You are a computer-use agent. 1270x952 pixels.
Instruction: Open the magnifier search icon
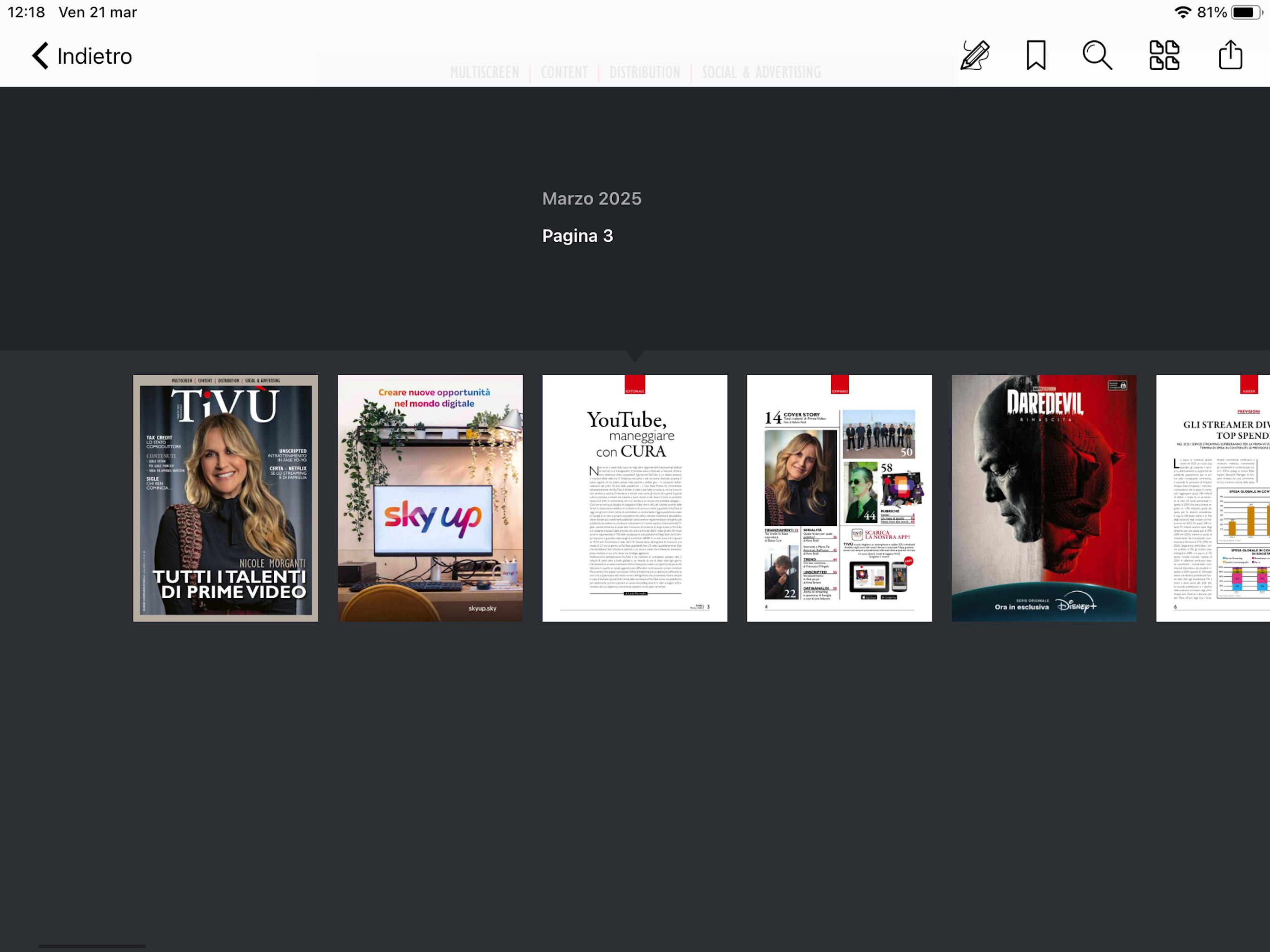pyautogui.click(x=1097, y=55)
